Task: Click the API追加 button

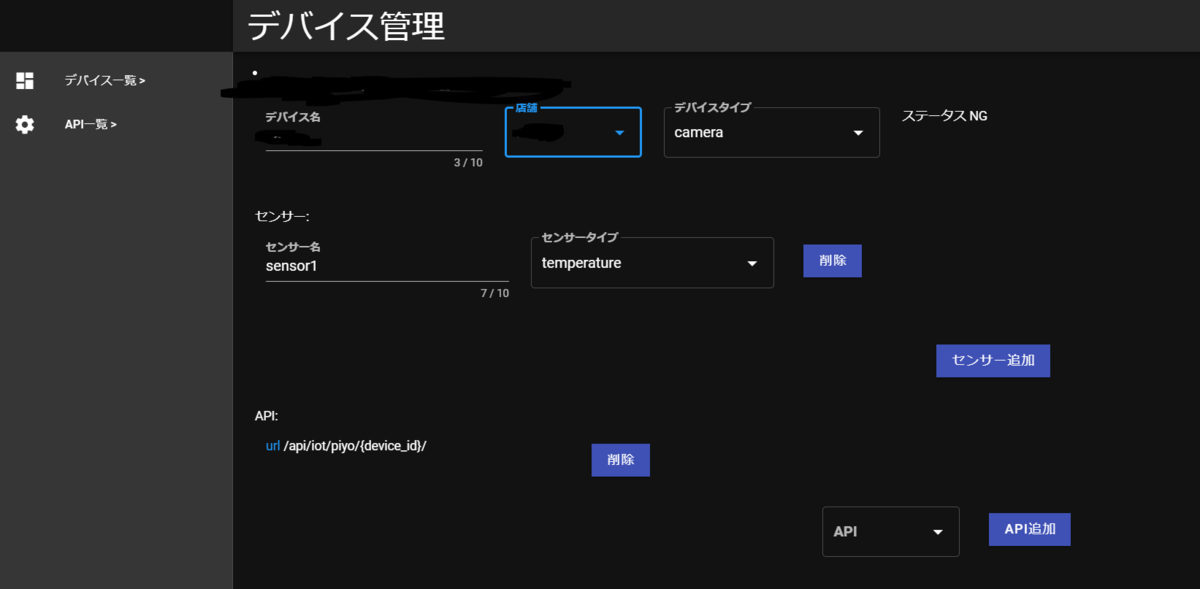Action: tap(1030, 529)
